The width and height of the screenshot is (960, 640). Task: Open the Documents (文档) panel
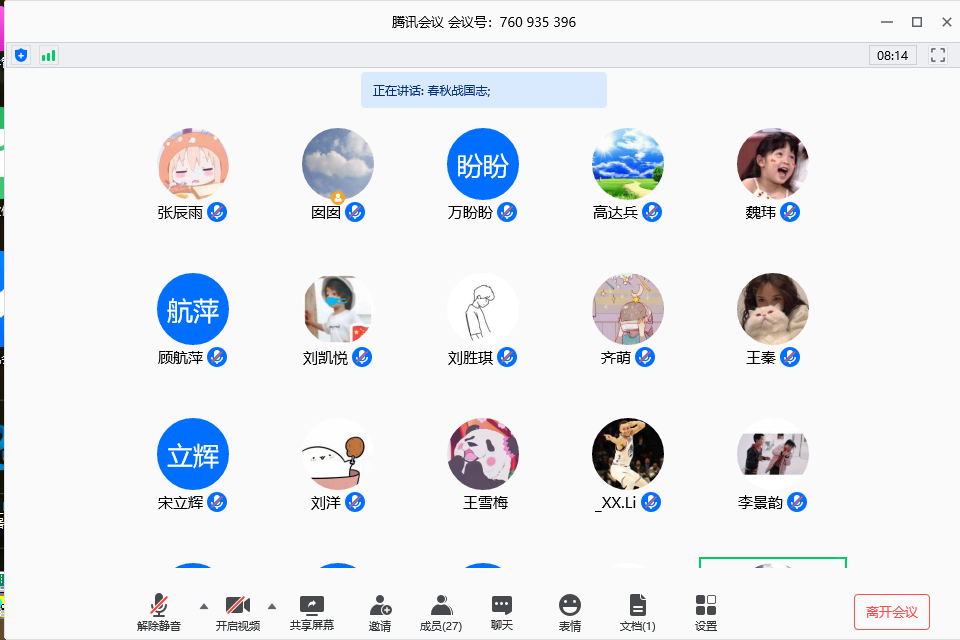pyautogui.click(x=637, y=611)
